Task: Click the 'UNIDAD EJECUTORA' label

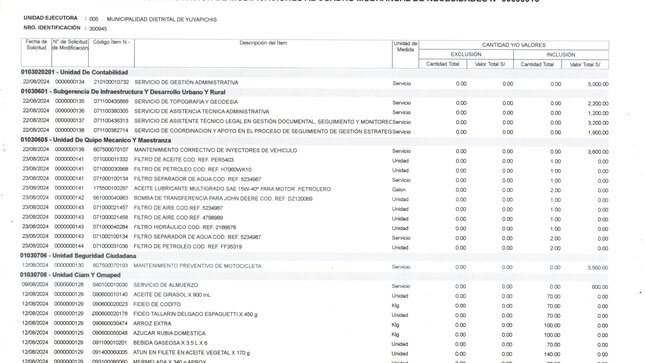Action: click(50, 18)
